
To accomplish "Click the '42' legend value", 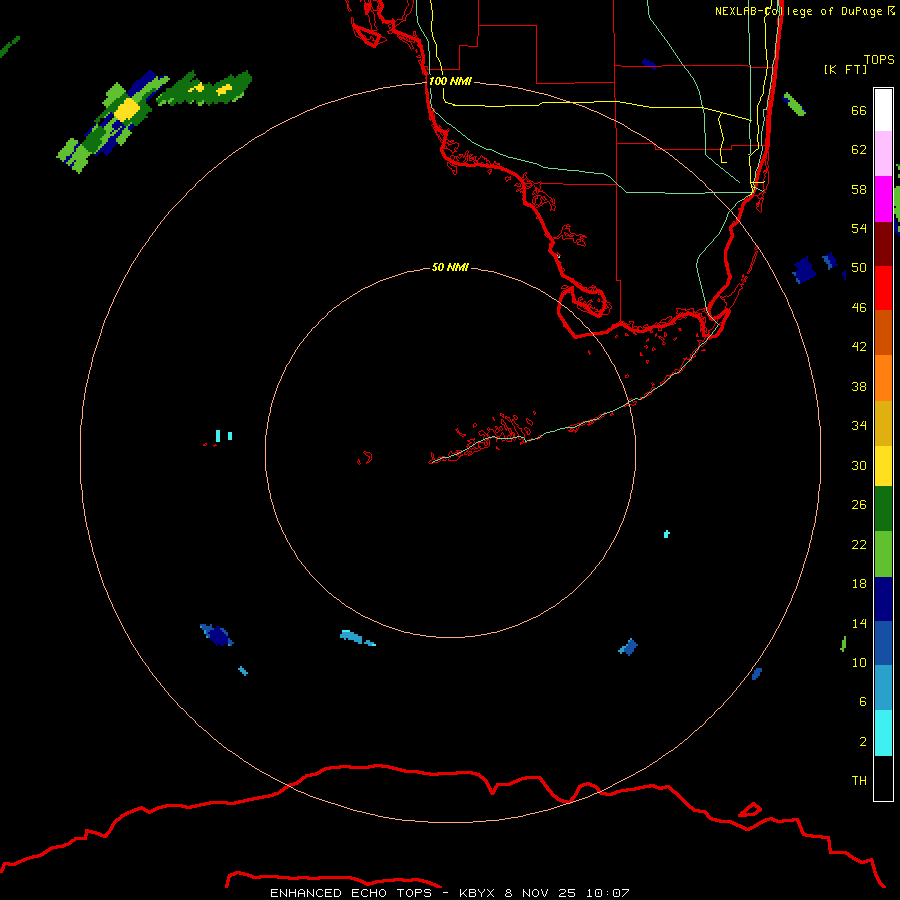I will [x=859, y=346].
